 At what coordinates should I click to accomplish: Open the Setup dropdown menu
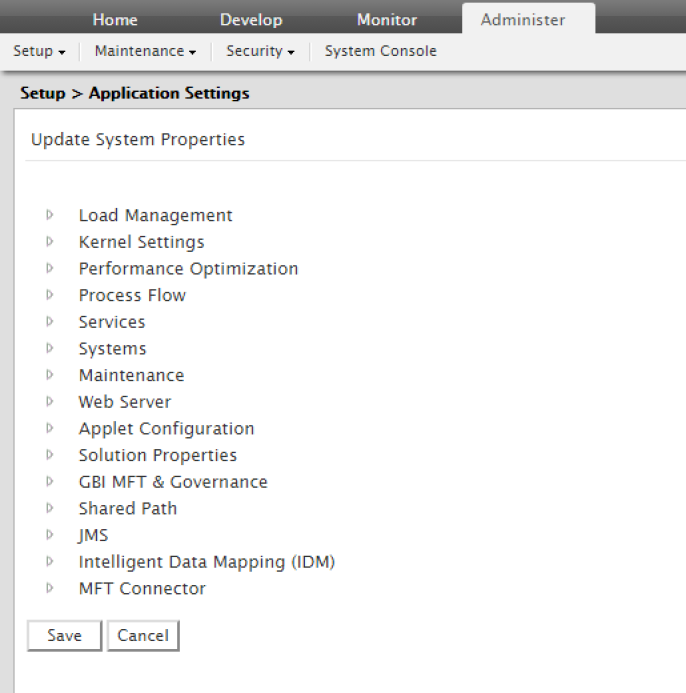[x=39, y=51]
